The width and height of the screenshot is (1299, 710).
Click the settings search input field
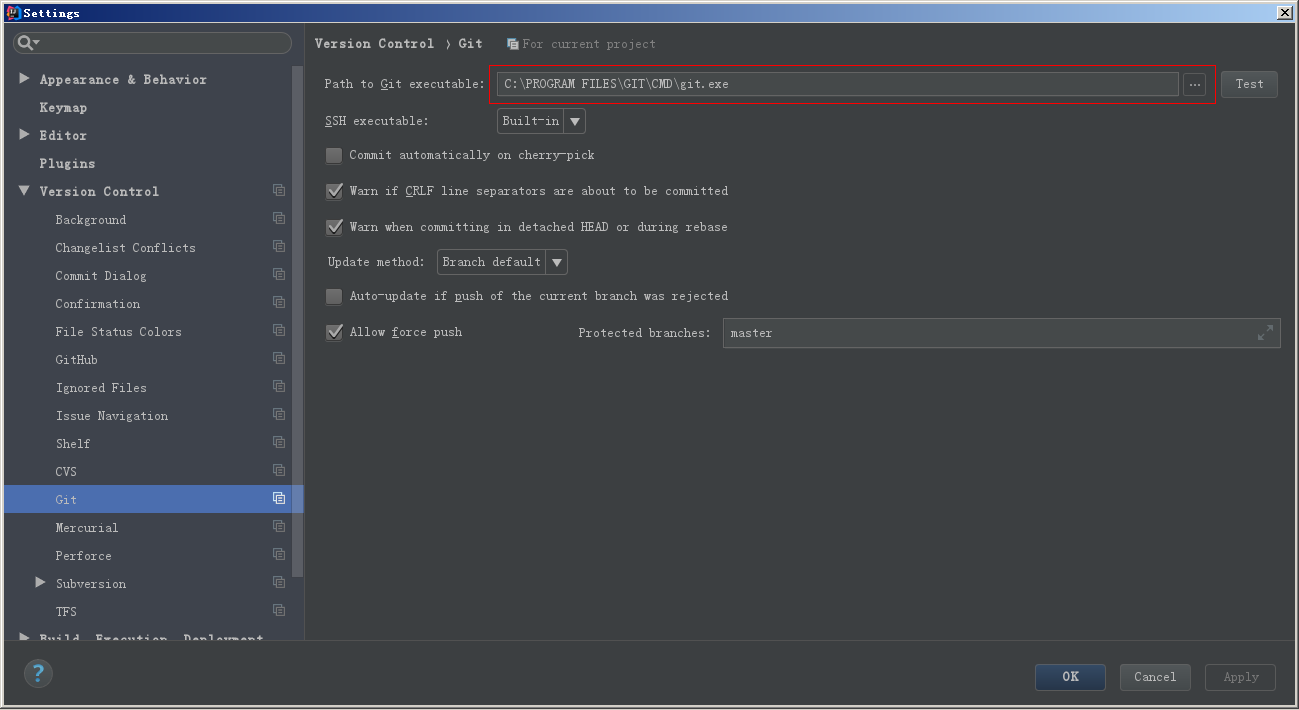(152, 43)
